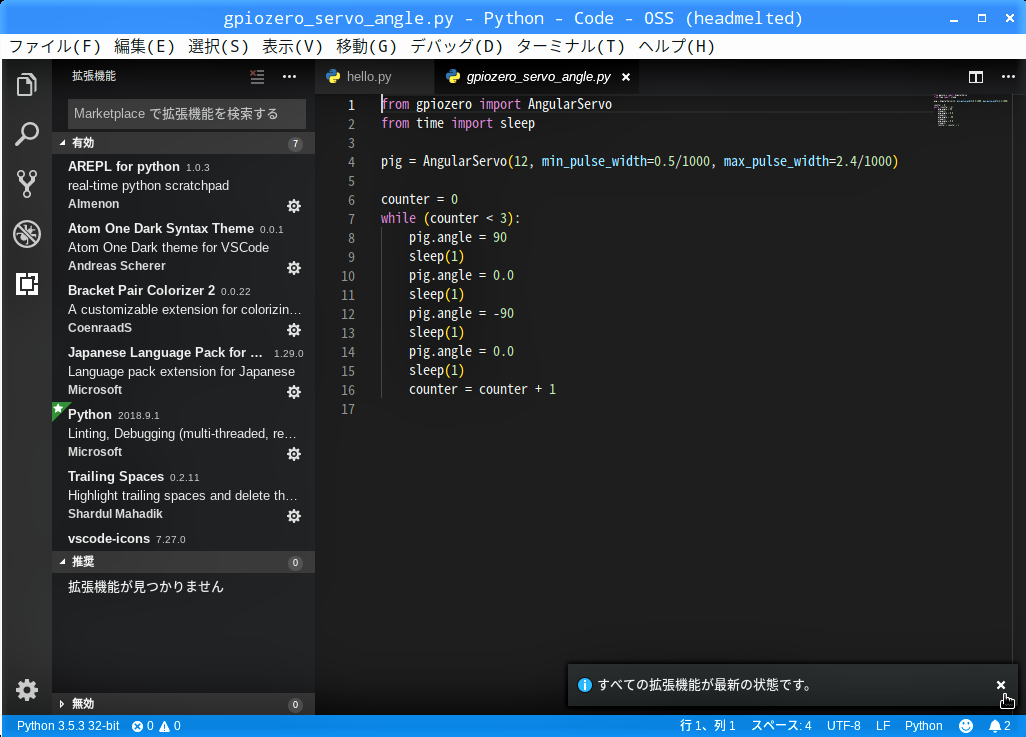This screenshot has width=1026, height=737.
Task: Open the 表示(V) menu
Action: pos(292,46)
